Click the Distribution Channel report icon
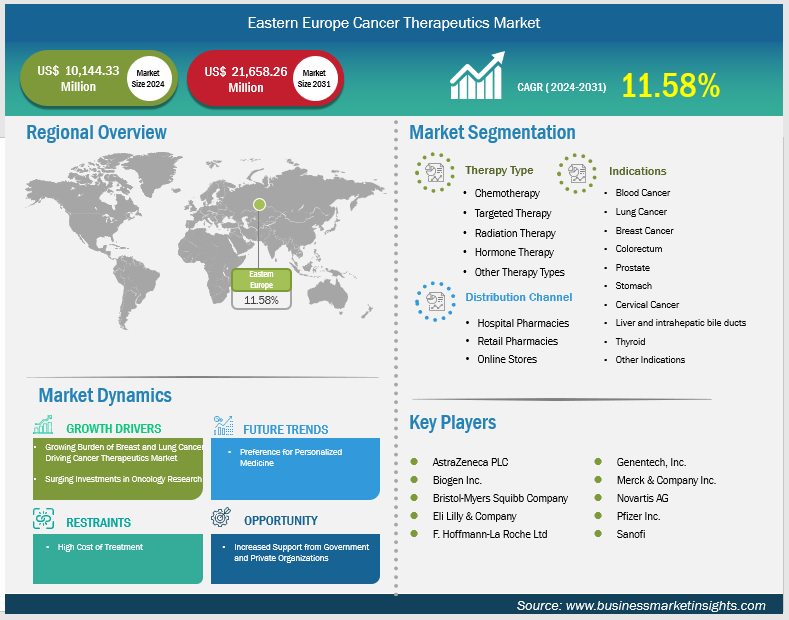The height and width of the screenshot is (620, 789). point(435,301)
